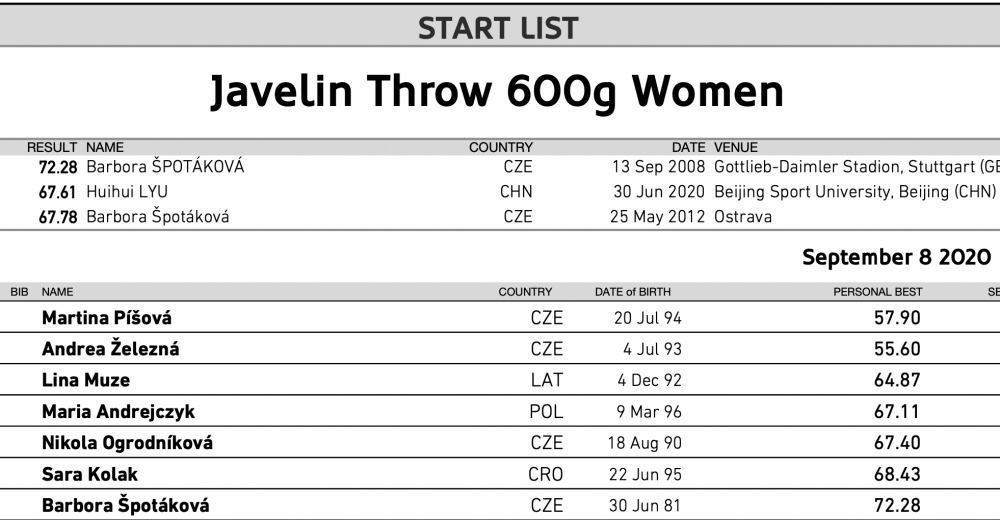This screenshot has width=1000, height=520.
Task: Click the START LIST header
Action: (x=498, y=29)
